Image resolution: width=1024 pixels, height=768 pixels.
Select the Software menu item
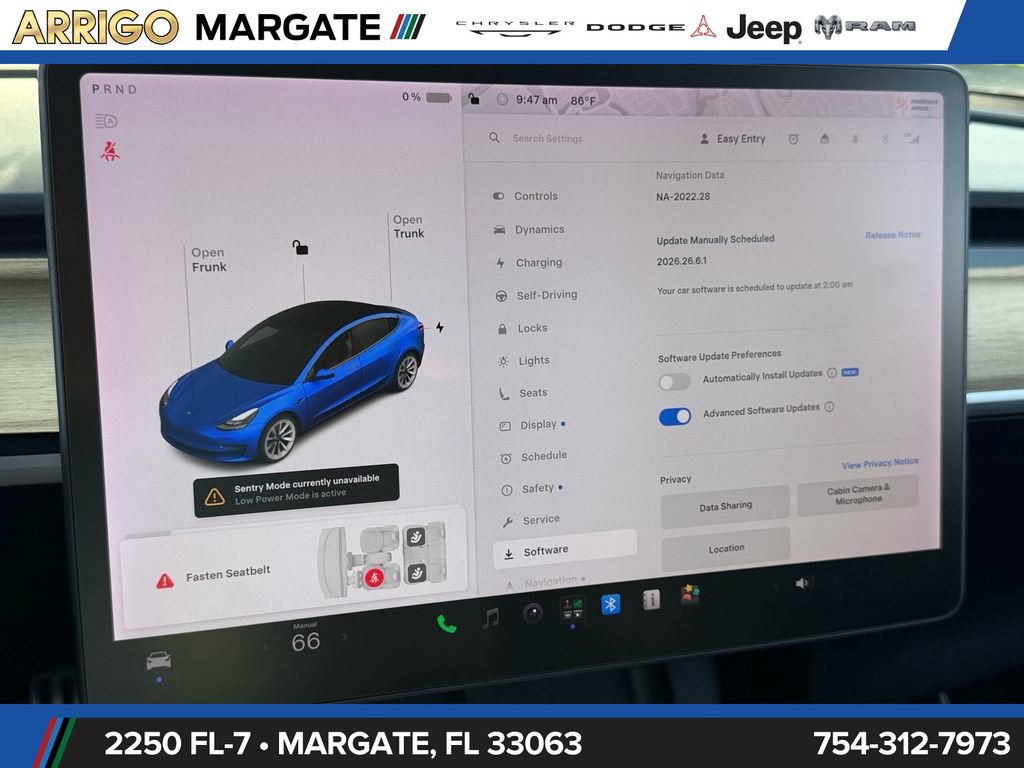point(565,550)
